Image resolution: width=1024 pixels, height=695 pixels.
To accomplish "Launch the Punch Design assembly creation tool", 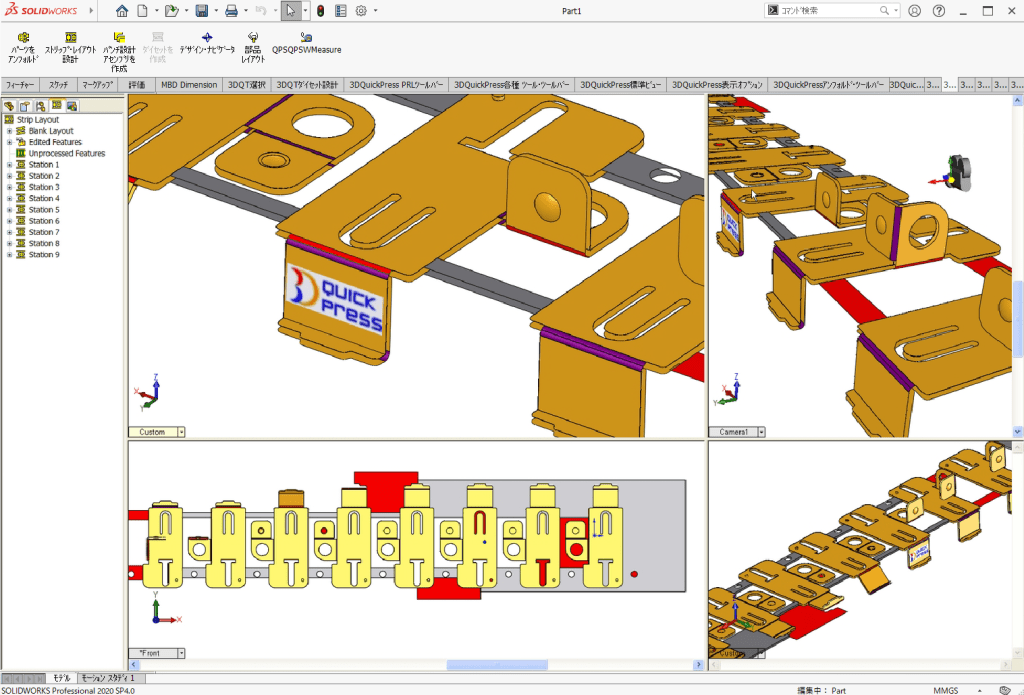I will tap(119, 51).
